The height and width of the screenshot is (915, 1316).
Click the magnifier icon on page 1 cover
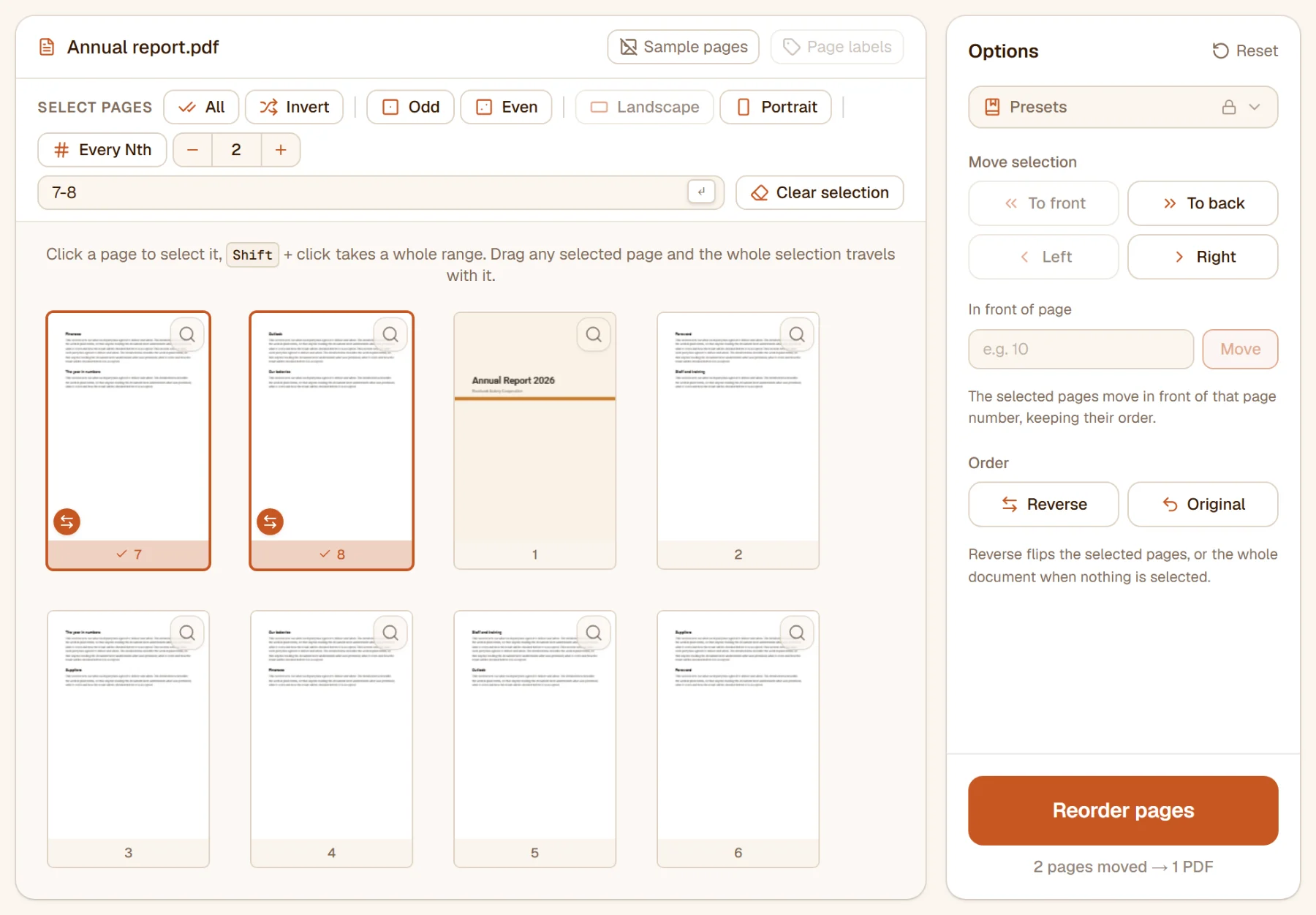coord(594,334)
